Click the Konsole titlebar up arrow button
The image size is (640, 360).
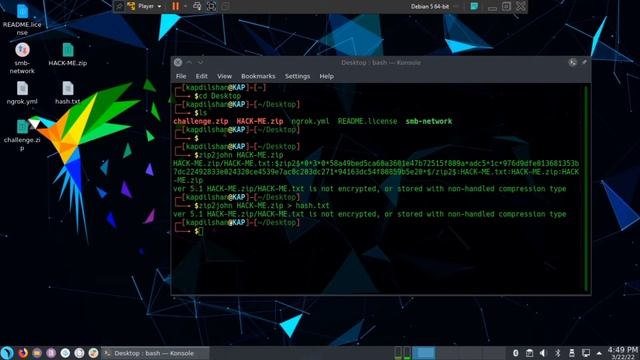tap(189, 62)
